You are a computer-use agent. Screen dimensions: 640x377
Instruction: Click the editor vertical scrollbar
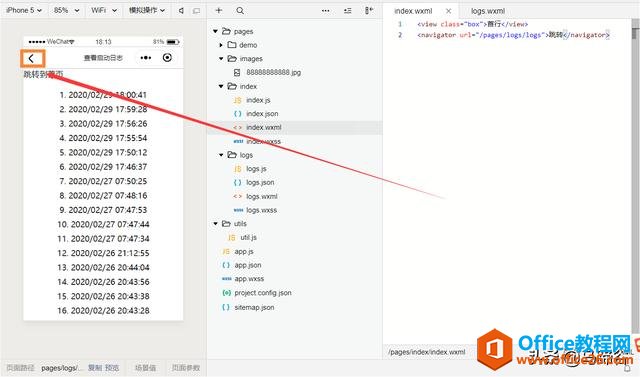(x=635, y=175)
